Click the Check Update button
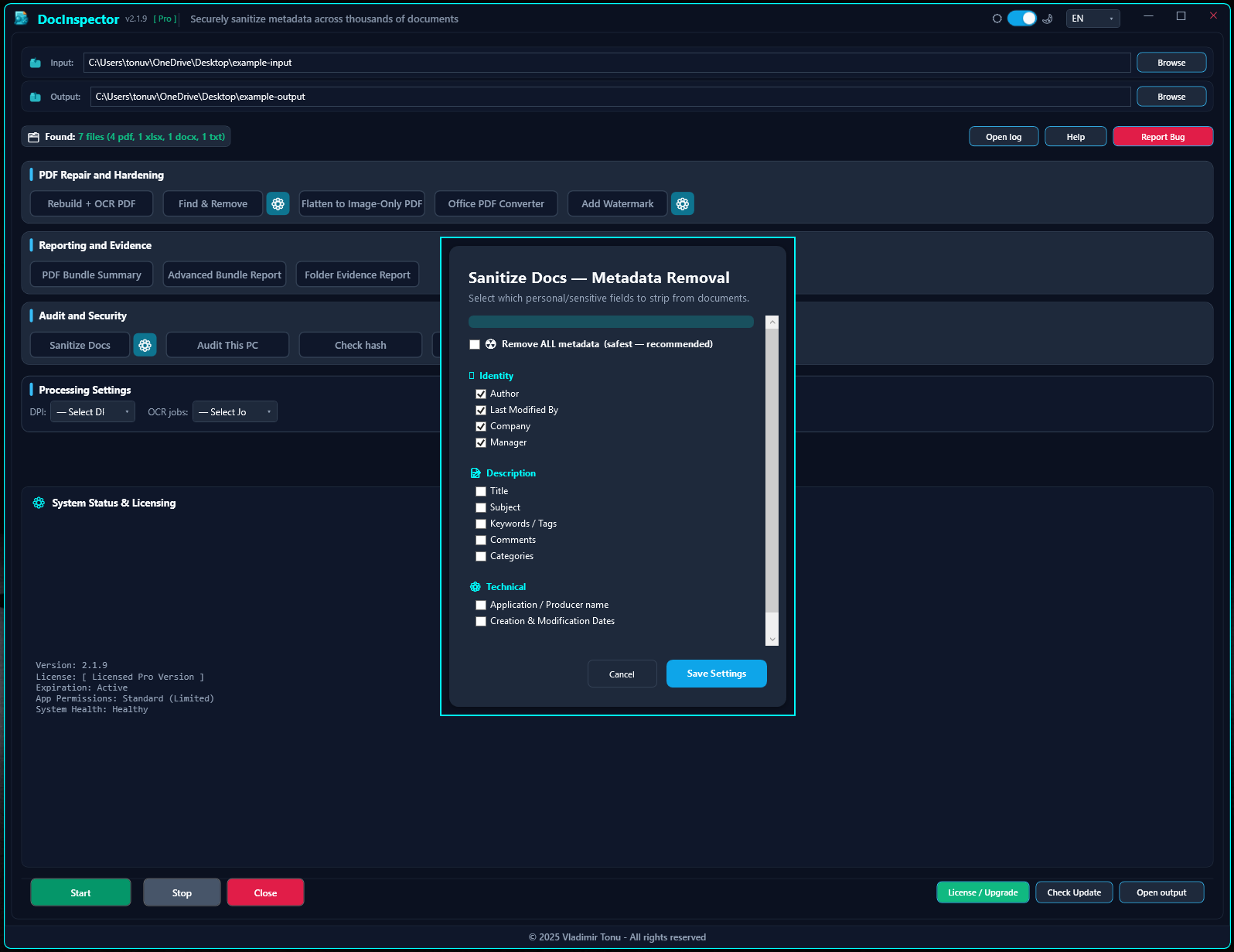The width and height of the screenshot is (1234, 952). [1074, 892]
